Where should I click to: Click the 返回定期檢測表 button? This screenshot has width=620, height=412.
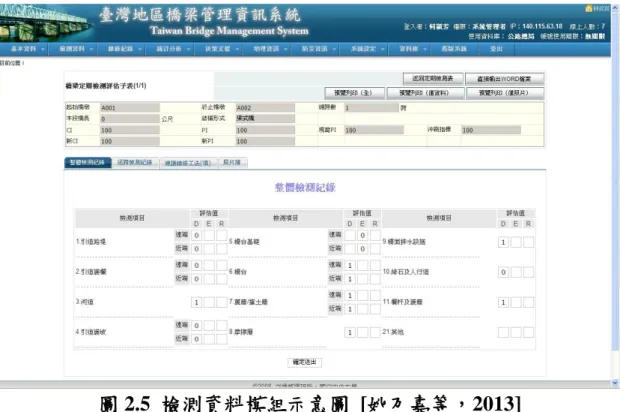point(433,79)
